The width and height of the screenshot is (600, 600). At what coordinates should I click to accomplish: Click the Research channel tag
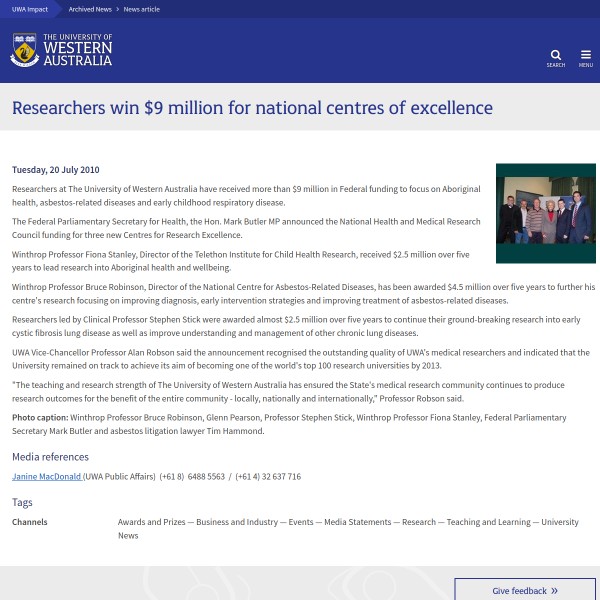[419, 522]
